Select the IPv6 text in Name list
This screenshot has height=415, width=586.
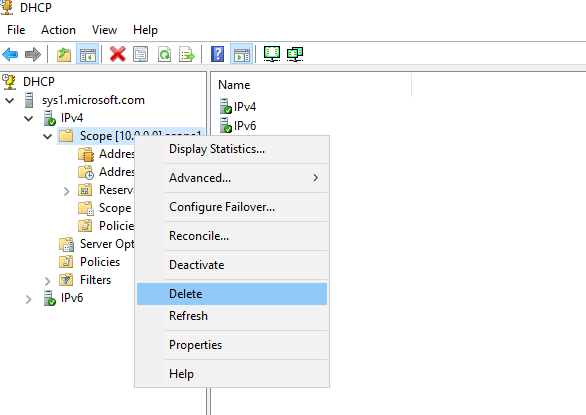tap(245, 126)
